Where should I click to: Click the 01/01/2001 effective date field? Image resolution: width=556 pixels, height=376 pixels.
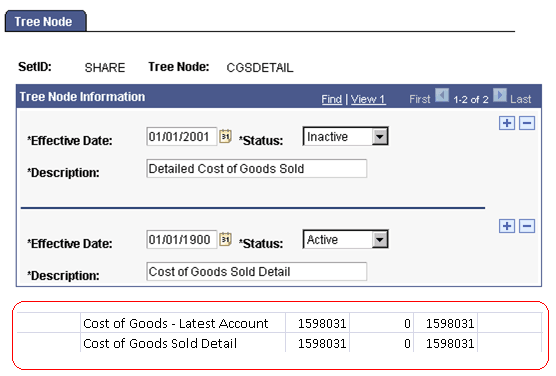(181, 137)
